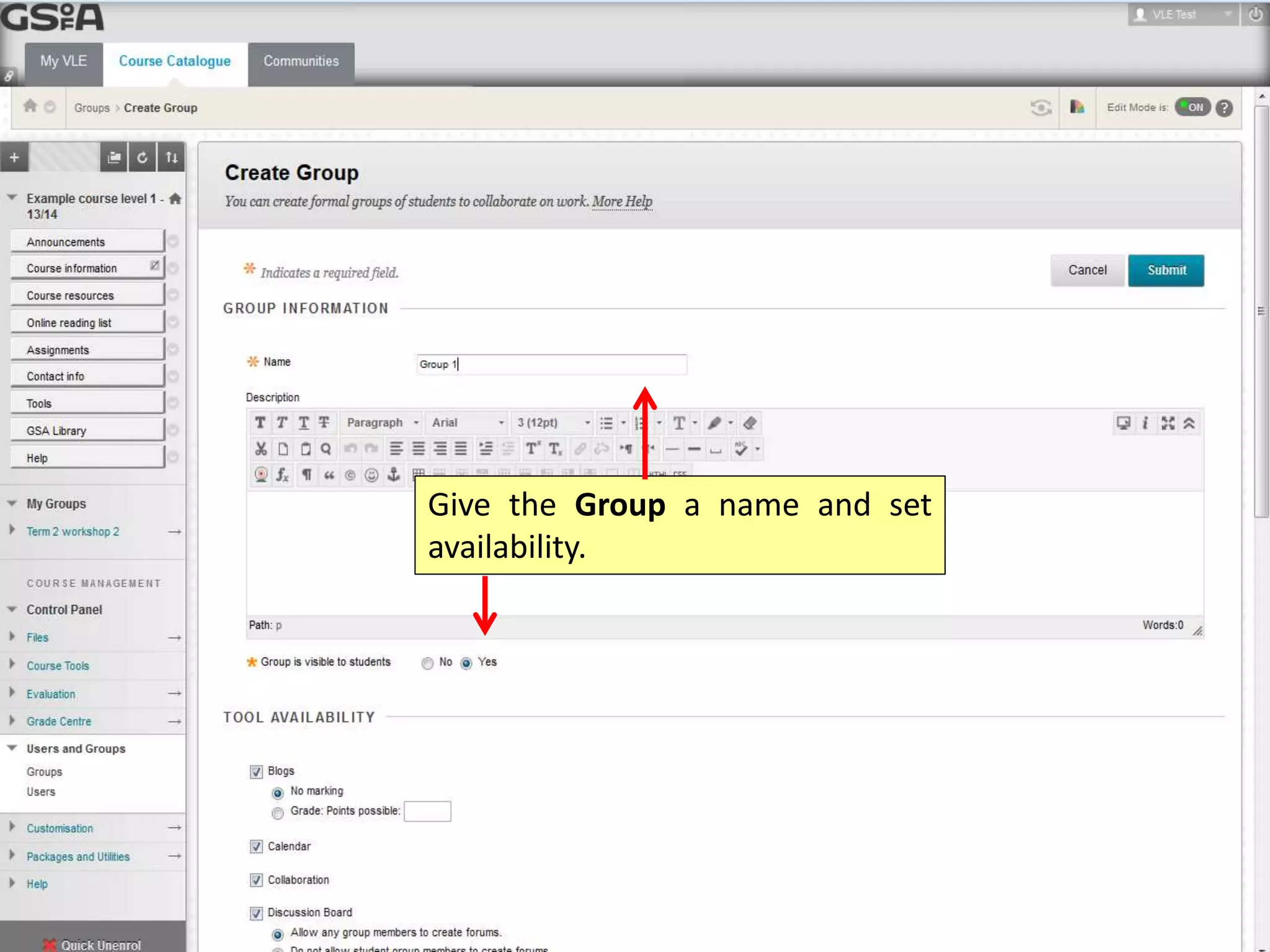This screenshot has width=1270, height=952.
Task: Click the question mark help icon near Edit Mode
Action: [x=1224, y=108]
